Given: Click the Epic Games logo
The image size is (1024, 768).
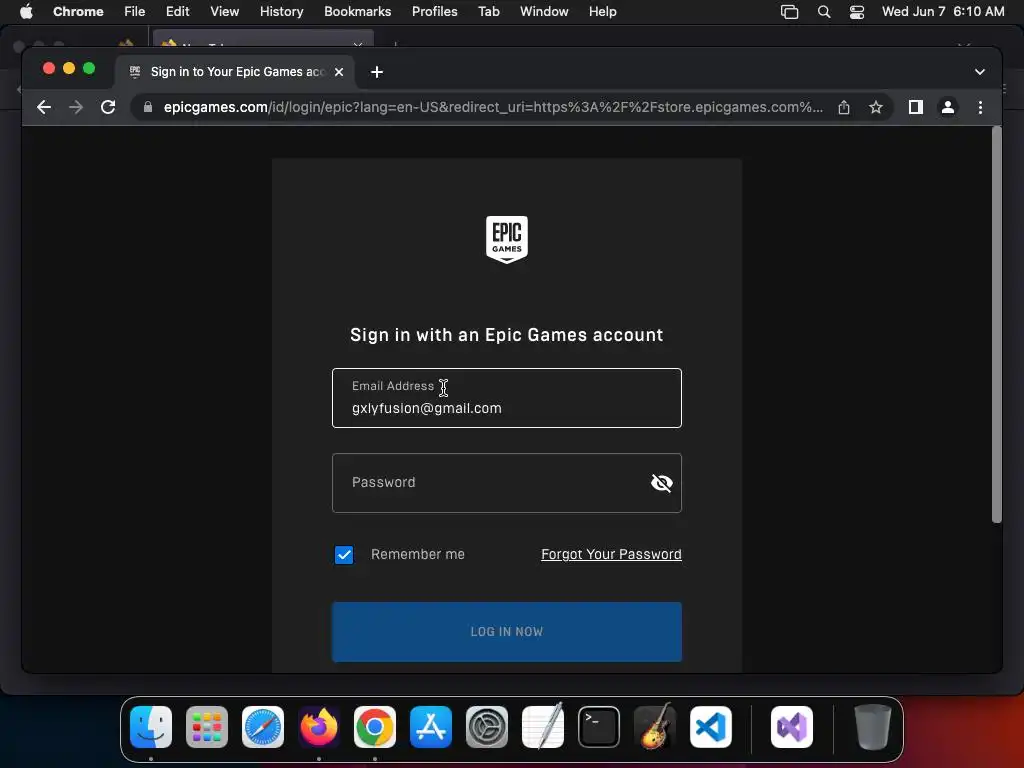Looking at the screenshot, I should click(x=507, y=240).
